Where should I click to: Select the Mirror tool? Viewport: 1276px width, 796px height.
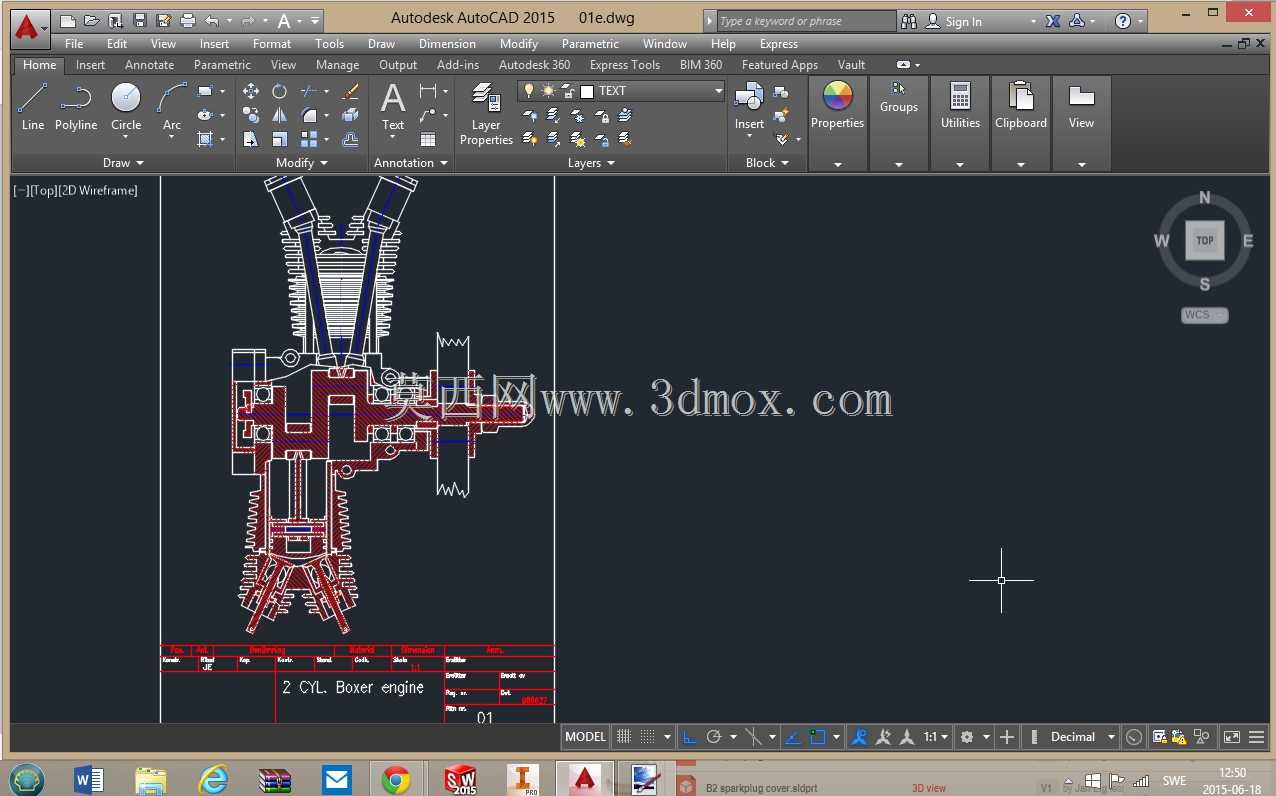[x=280, y=115]
